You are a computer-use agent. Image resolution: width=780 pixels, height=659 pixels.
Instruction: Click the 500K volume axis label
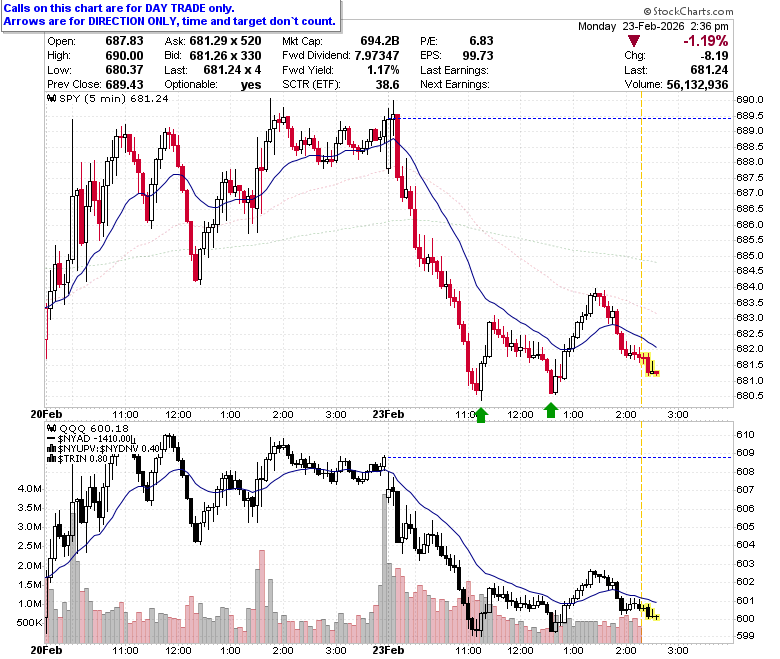(x=29, y=623)
